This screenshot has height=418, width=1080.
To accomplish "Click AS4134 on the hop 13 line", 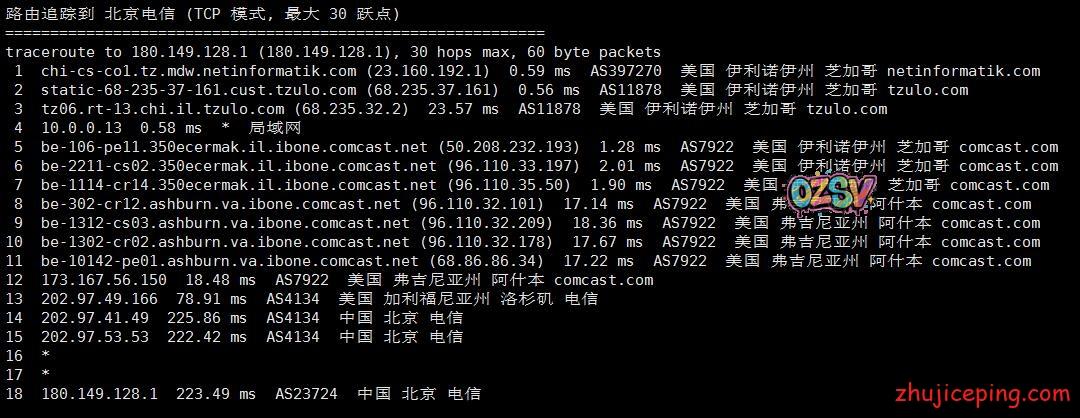I will click(x=293, y=299).
